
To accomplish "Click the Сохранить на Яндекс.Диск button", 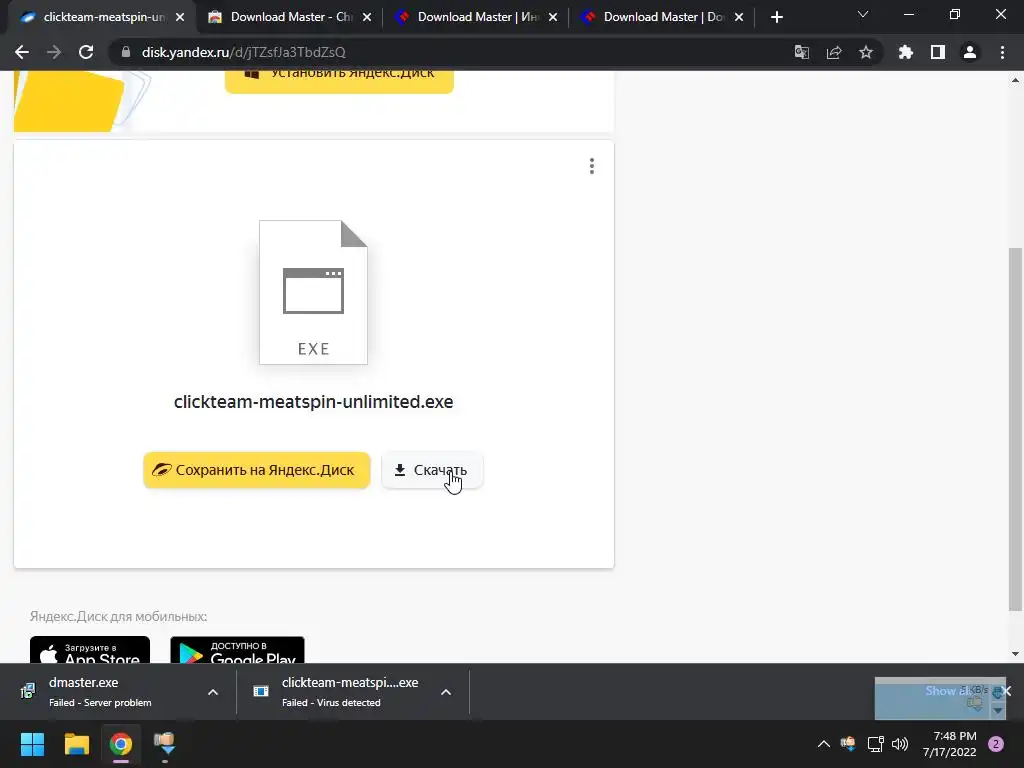I will (257, 470).
